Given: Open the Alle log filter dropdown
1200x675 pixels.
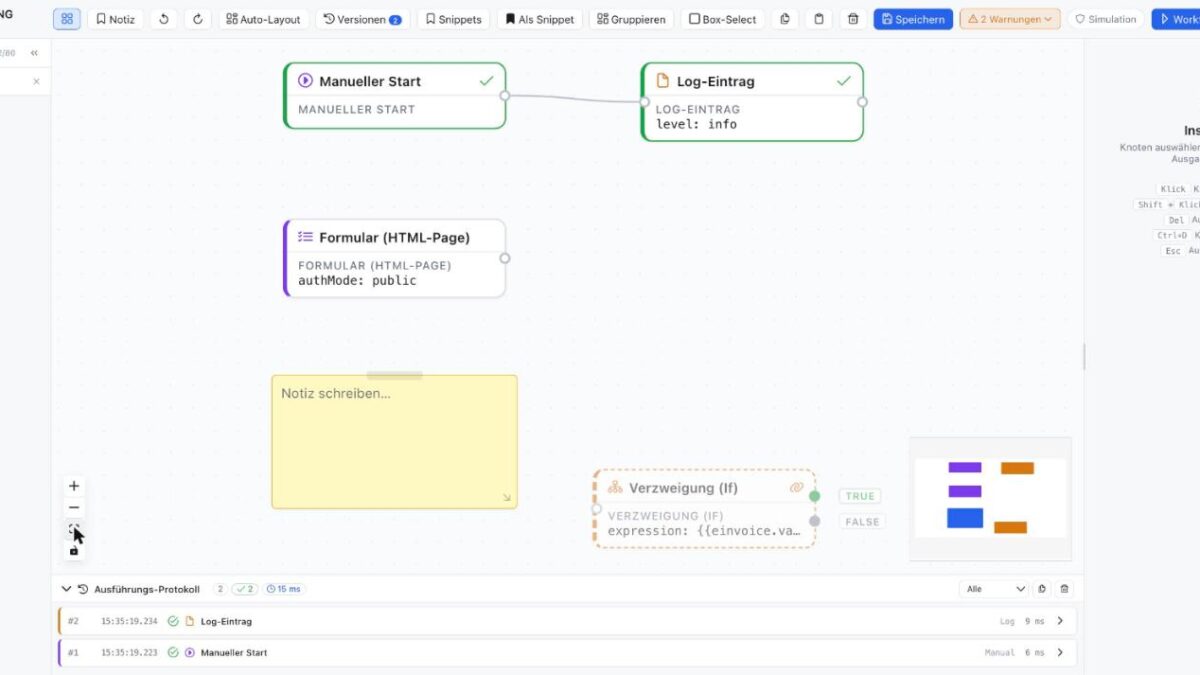Looking at the screenshot, I should coord(994,589).
